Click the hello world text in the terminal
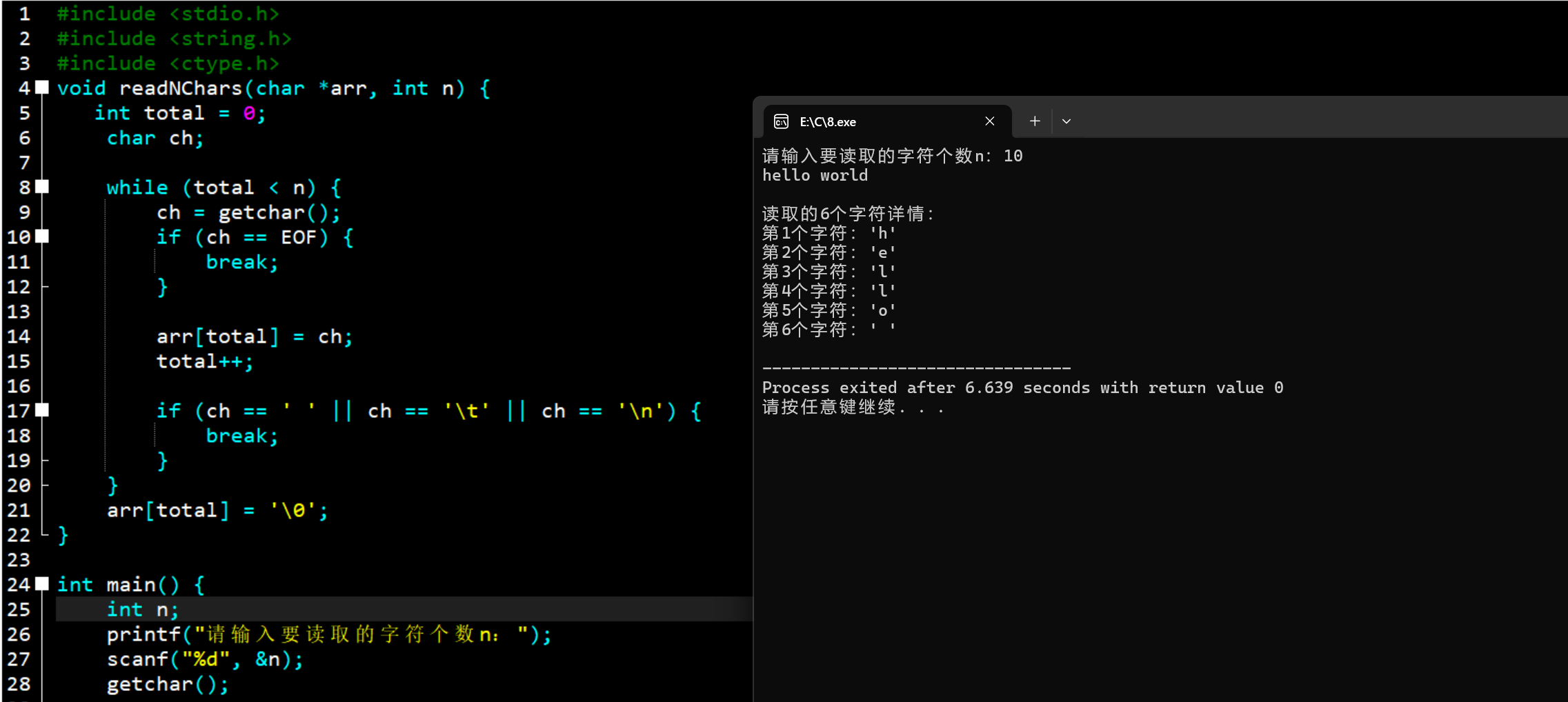The height and width of the screenshot is (702, 1568). [815, 174]
